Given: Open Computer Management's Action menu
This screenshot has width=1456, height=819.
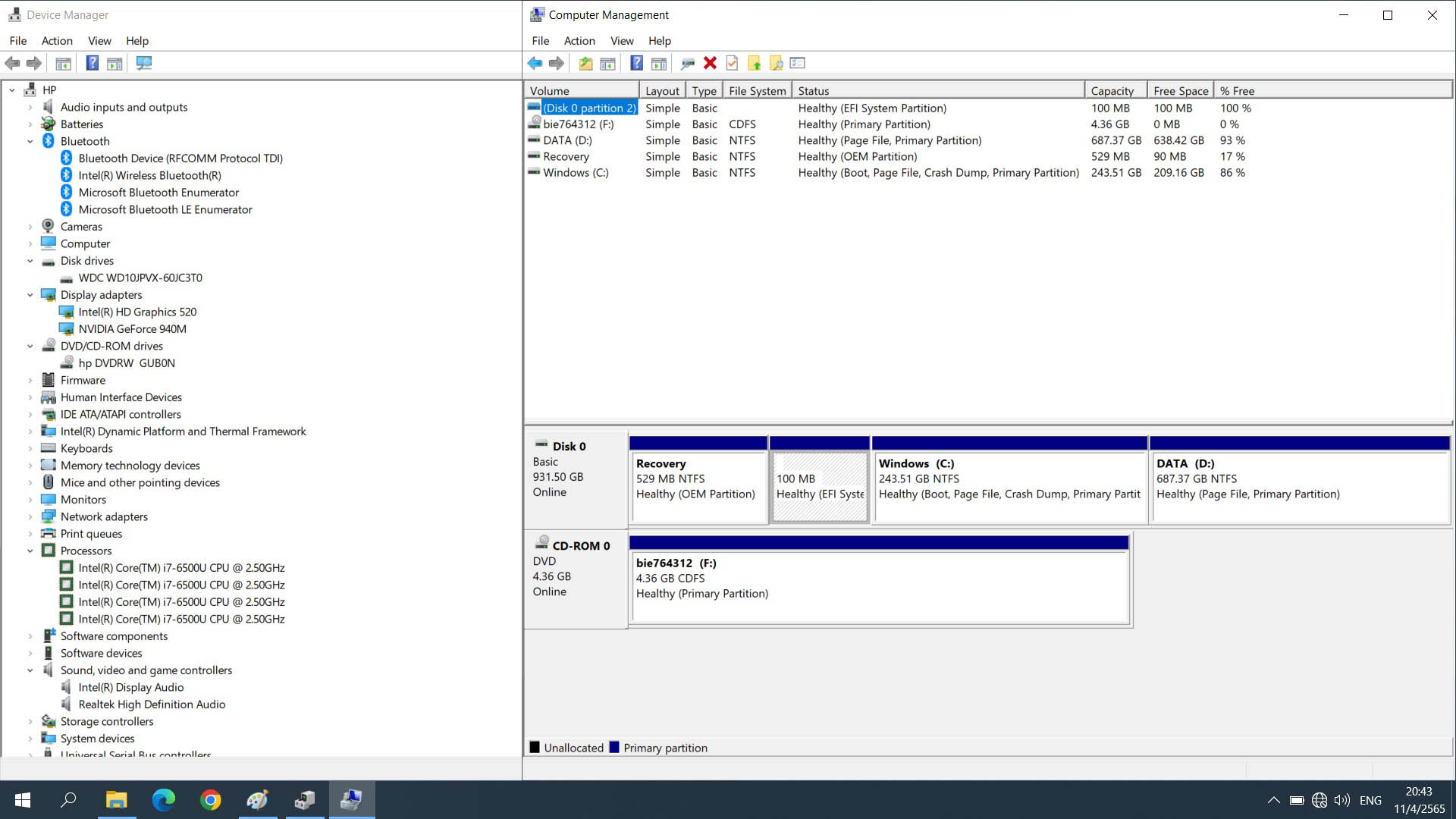Looking at the screenshot, I should (x=579, y=41).
